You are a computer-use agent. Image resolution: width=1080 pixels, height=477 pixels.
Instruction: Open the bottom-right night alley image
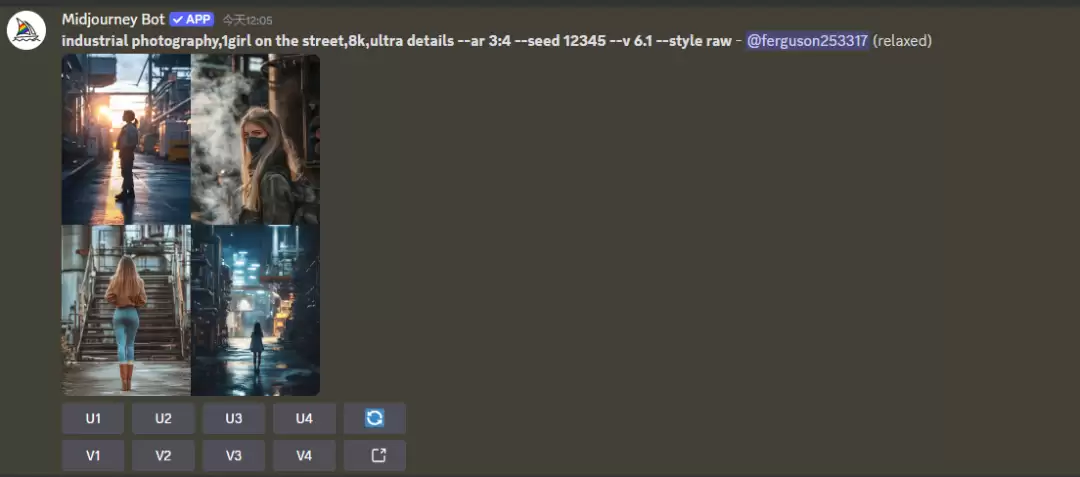255,310
